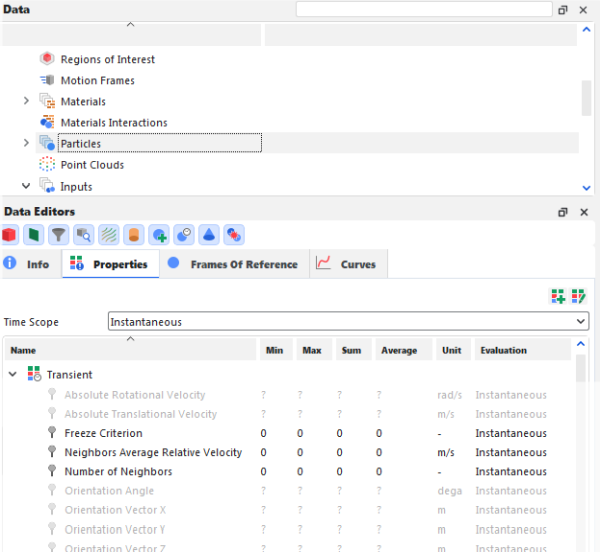The height and width of the screenshot is (552, 600).
Task: Click the red cube process icon
Action: [x=9, y=234]
